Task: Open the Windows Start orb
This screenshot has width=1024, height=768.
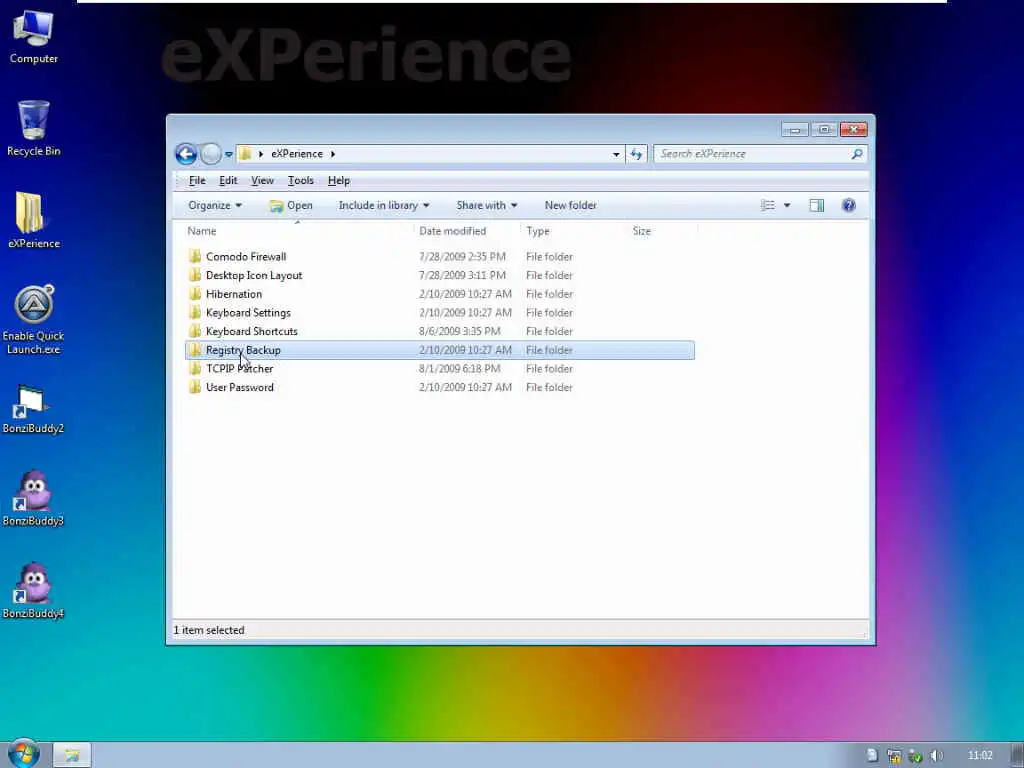Action: (x=24, y=754)
